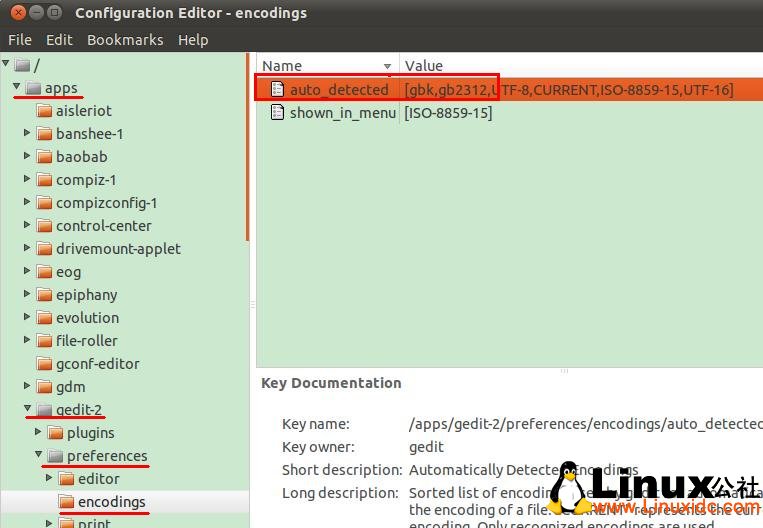Screen dimensions: 763x528
Task: Sort keys by the Name column header
Action: [x=327, y=65]
